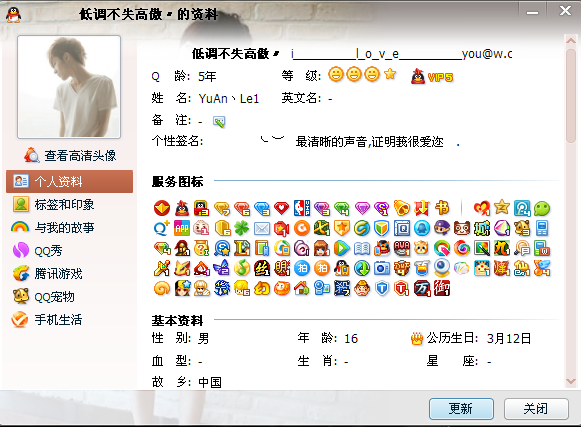581x427 pixels.
Task: Click the AVA game service icon
Action: 402,248
